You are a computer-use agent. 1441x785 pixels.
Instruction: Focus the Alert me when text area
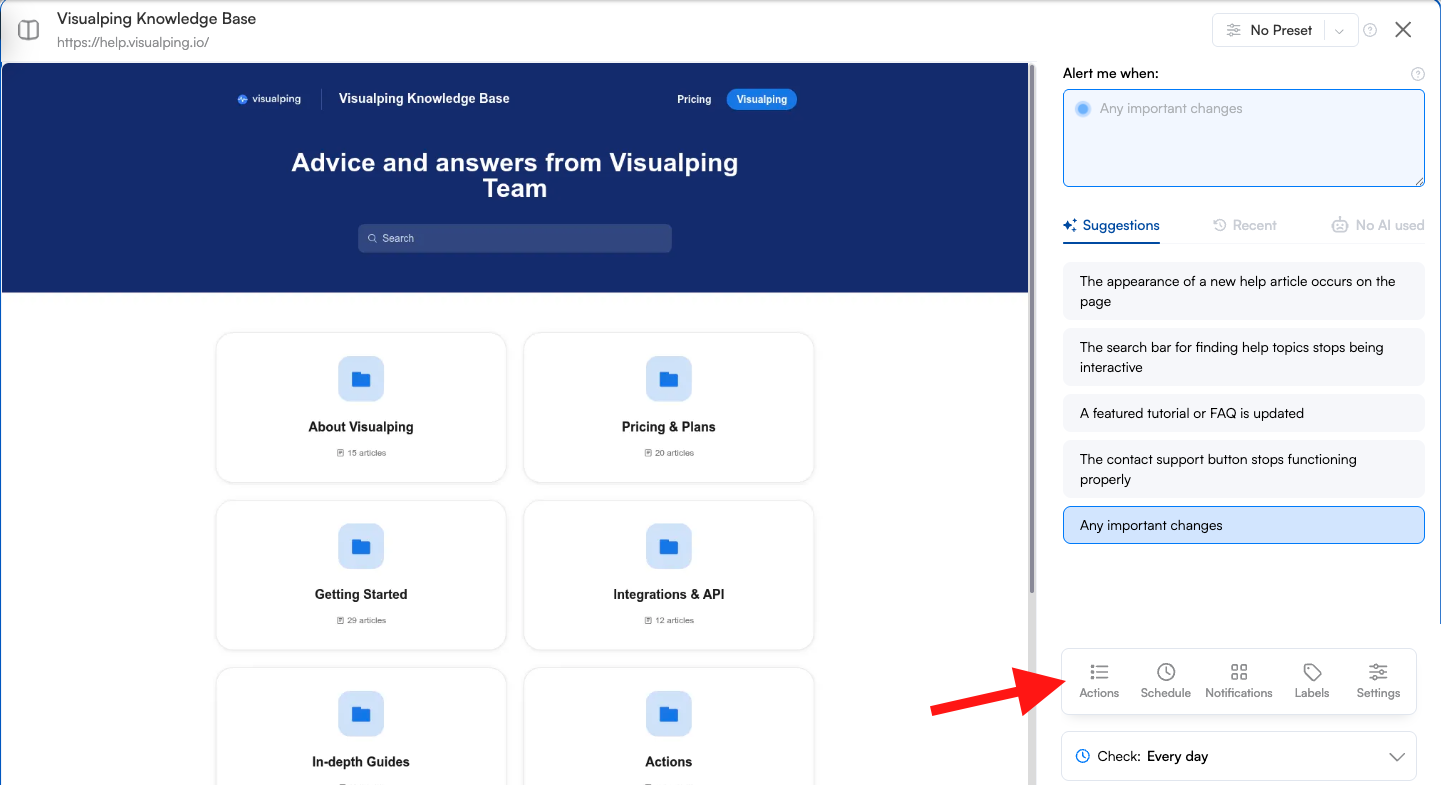1243,138
